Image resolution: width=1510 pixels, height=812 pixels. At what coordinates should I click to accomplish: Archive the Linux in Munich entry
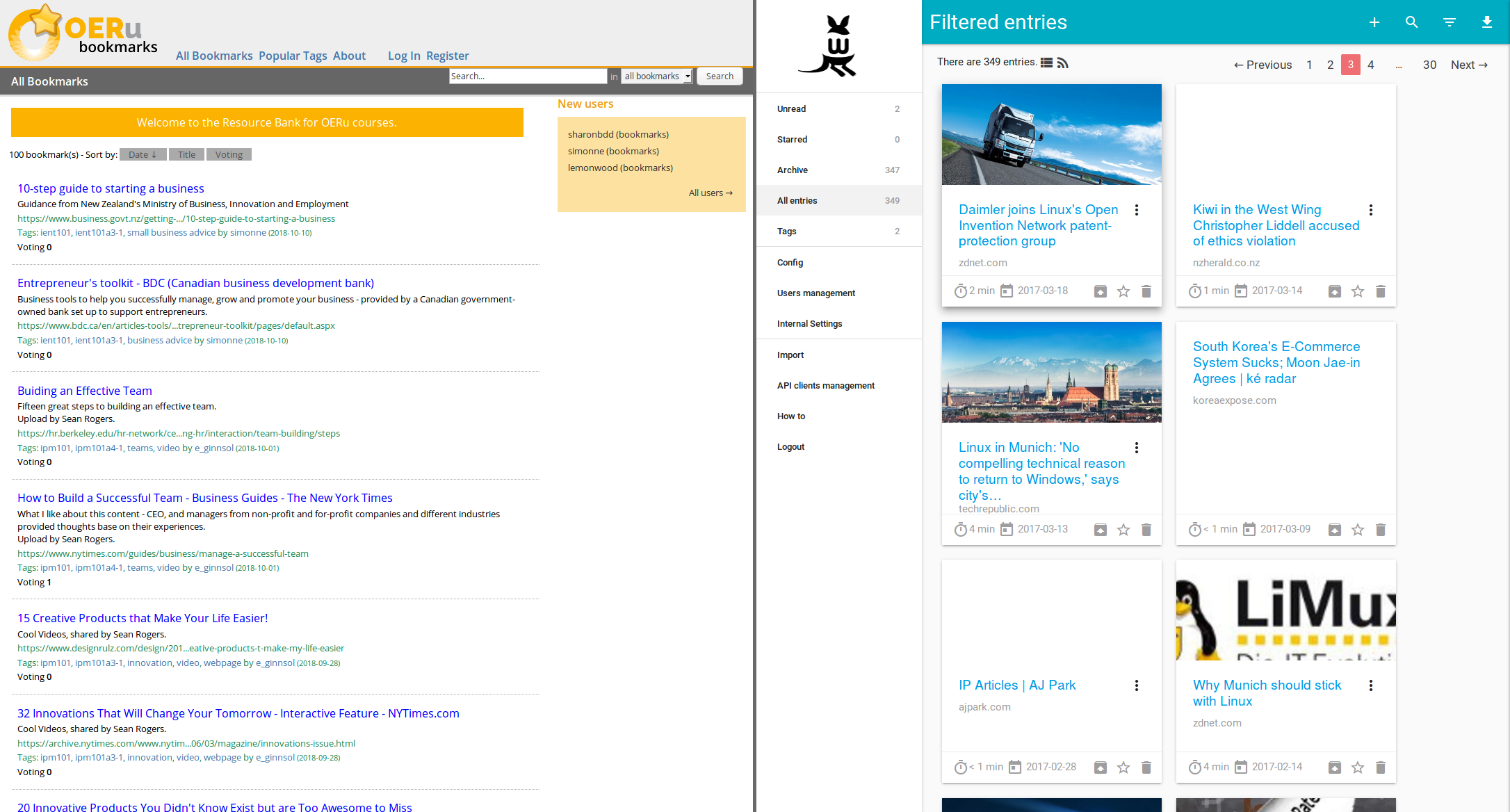point(1101,530)
